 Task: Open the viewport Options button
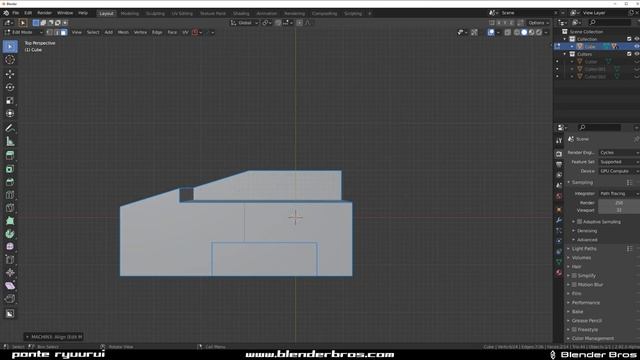(x=538, y=23)
